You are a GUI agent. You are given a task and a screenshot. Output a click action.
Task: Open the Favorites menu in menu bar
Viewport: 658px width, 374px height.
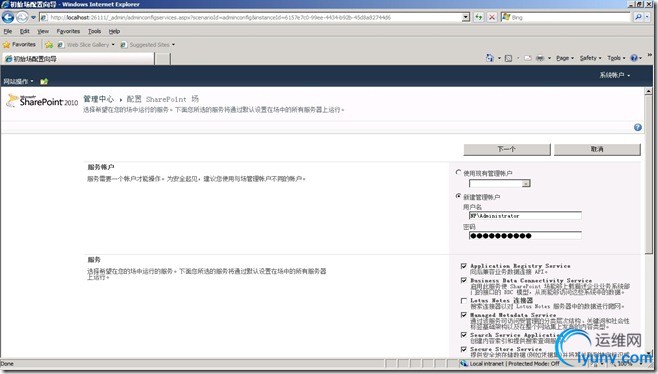coord(68,31)
